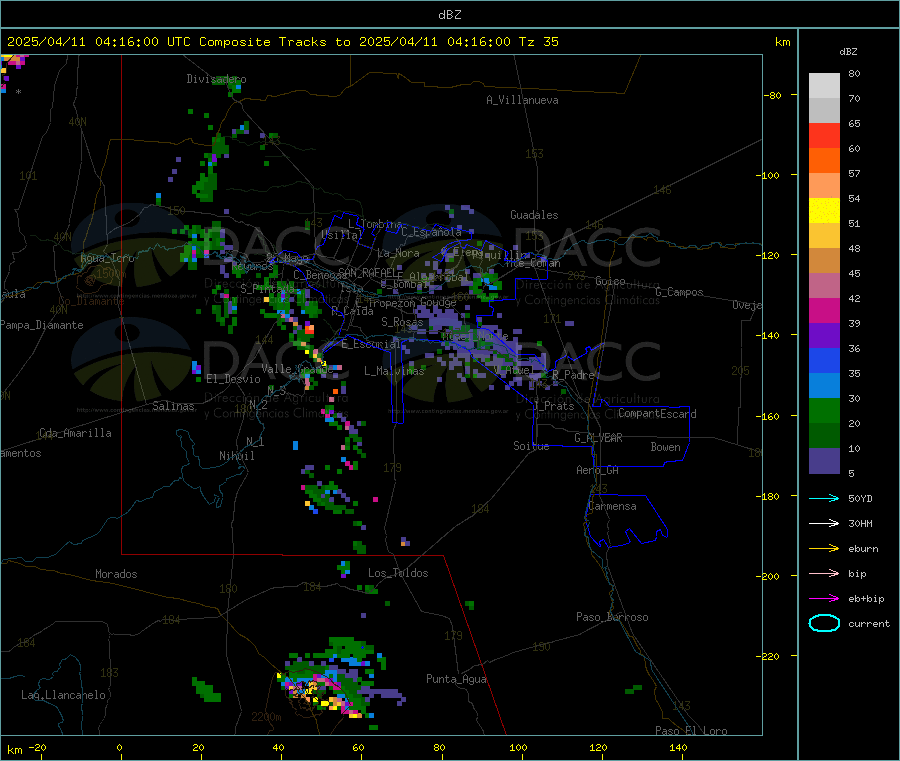Click the -80 km vertical axis tick

click(773, 95)
